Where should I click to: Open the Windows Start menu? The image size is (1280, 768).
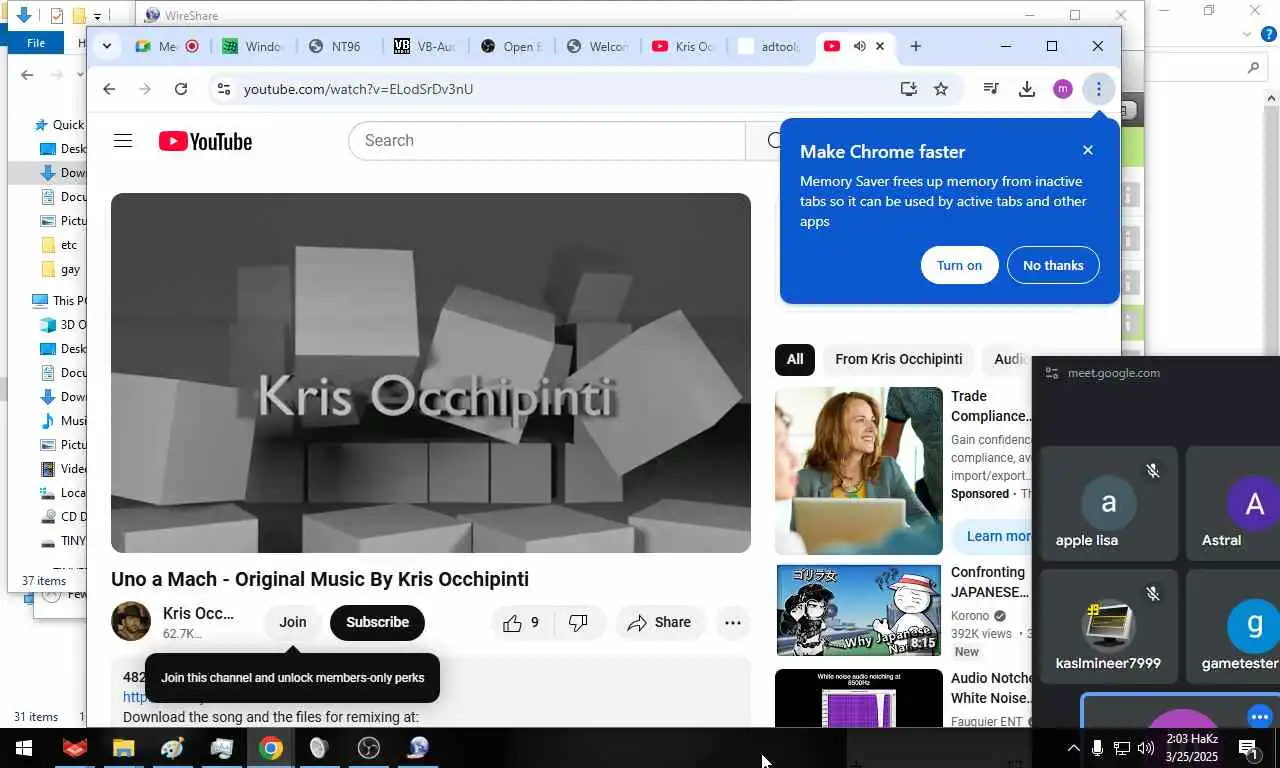tap(23, 748)
